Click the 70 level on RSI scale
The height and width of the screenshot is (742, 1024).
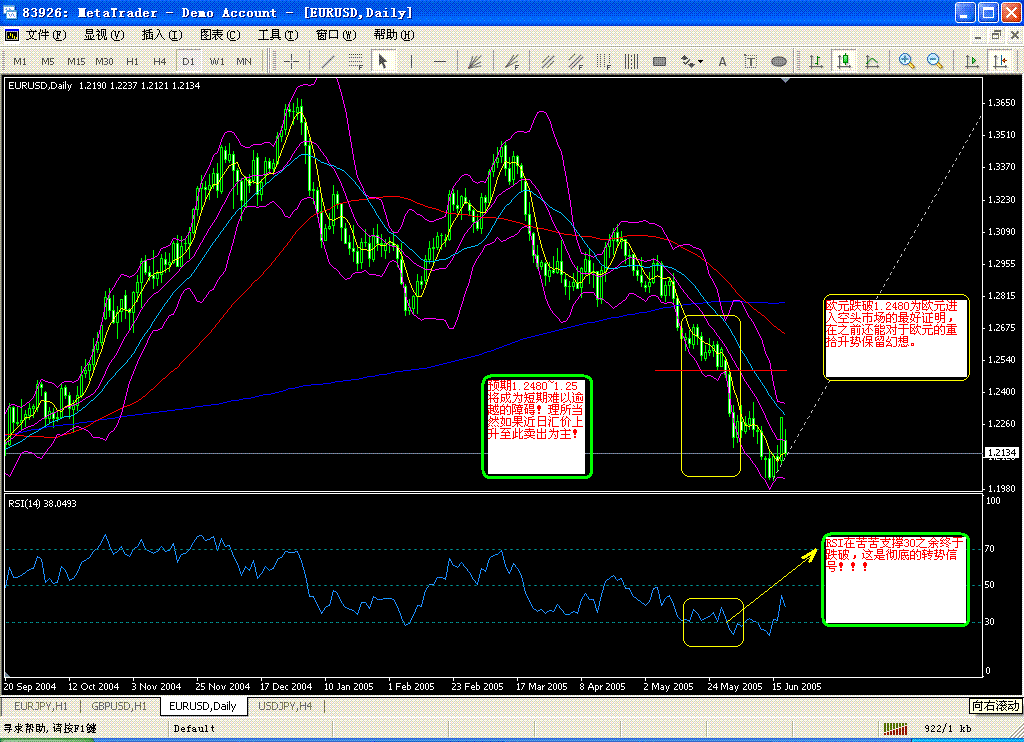(x=990, y=549)
